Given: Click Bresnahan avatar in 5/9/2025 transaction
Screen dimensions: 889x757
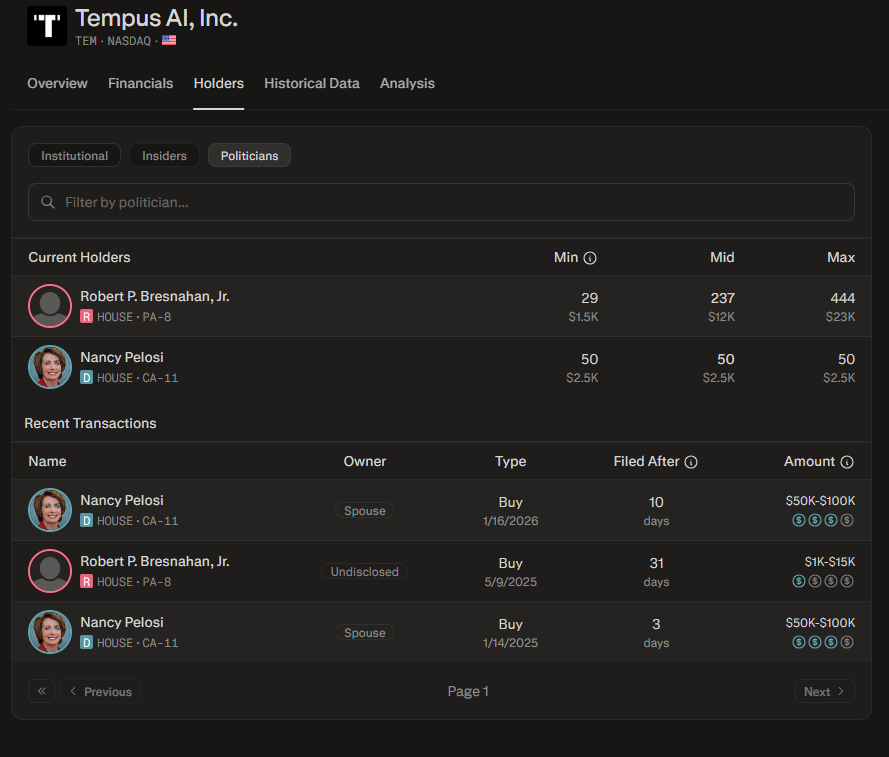Looking at the screenshot, I should (50, 571).
